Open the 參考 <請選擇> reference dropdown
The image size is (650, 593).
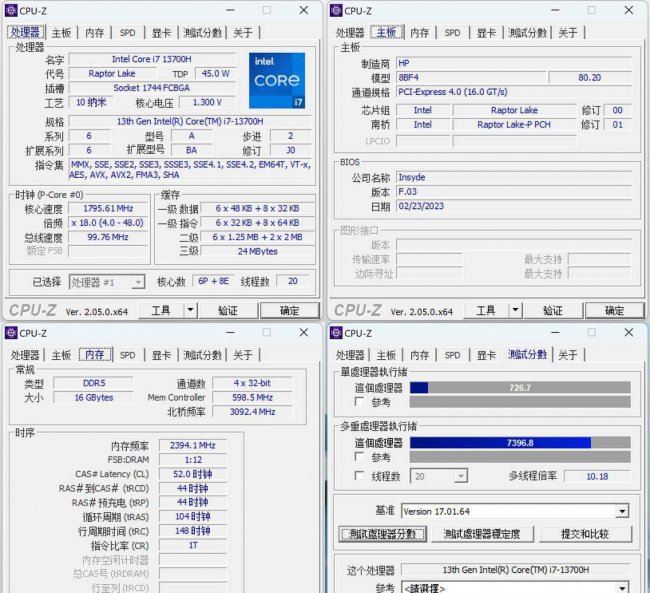[515, 588]
